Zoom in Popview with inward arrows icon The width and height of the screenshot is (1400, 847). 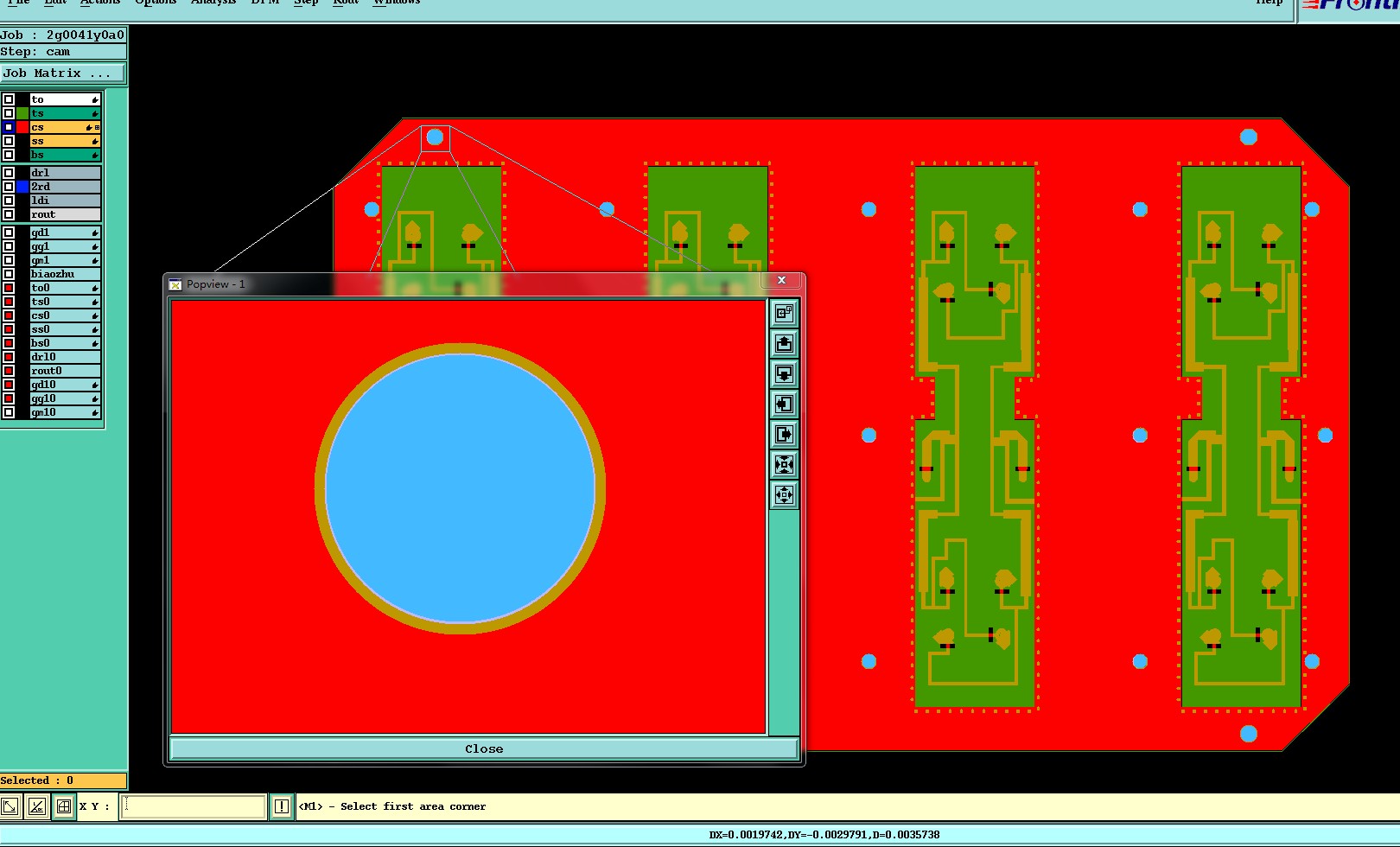784,464
